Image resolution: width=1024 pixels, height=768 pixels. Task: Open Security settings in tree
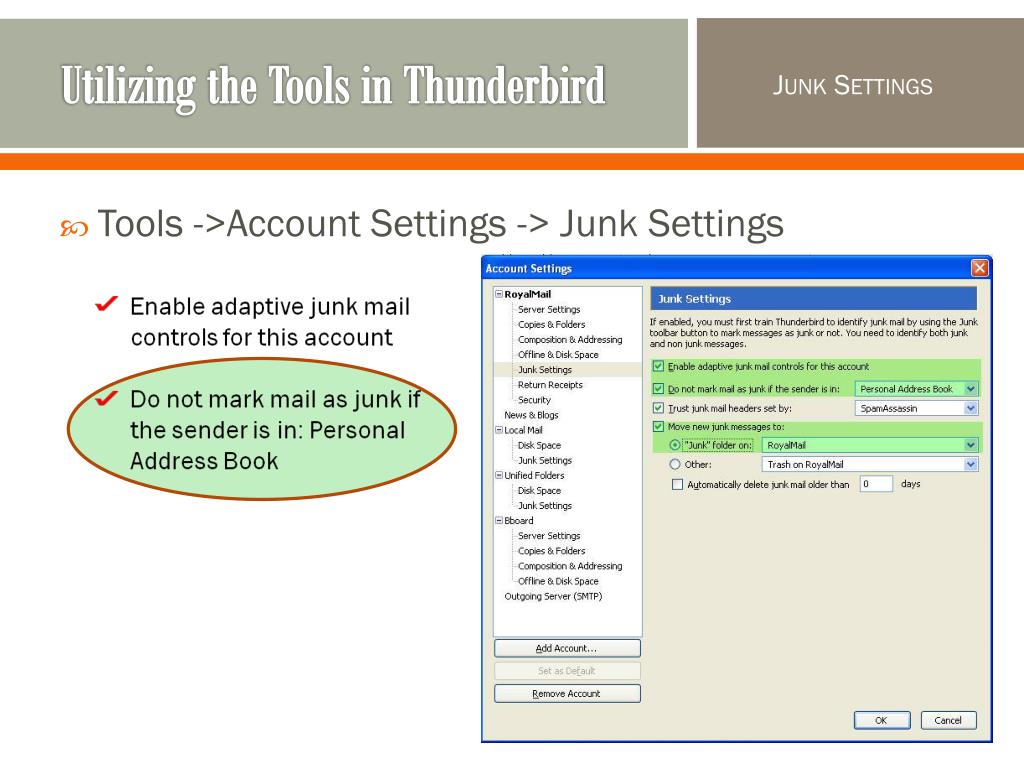(x=534, y=400)
